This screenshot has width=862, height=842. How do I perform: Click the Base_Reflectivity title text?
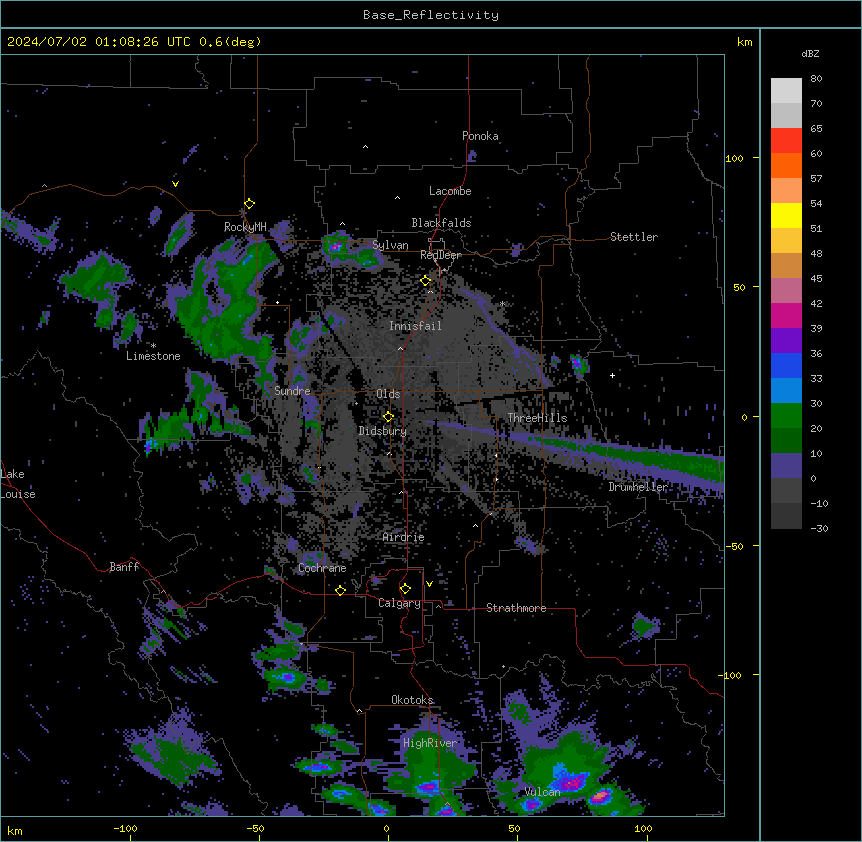click(x=431, y=15)
